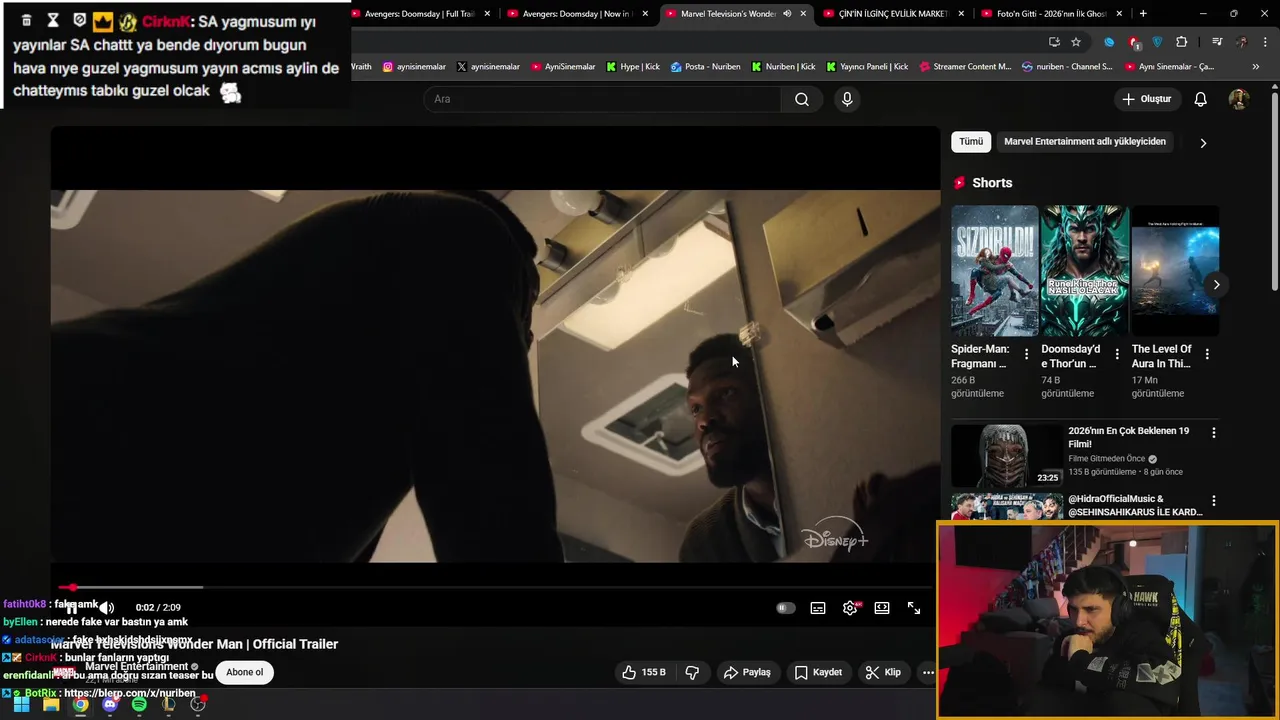The width and height of the screenshot is (1280, 720).
Task: Close the Marvel Television's Wonder tab
Action: tap(803, 14)
